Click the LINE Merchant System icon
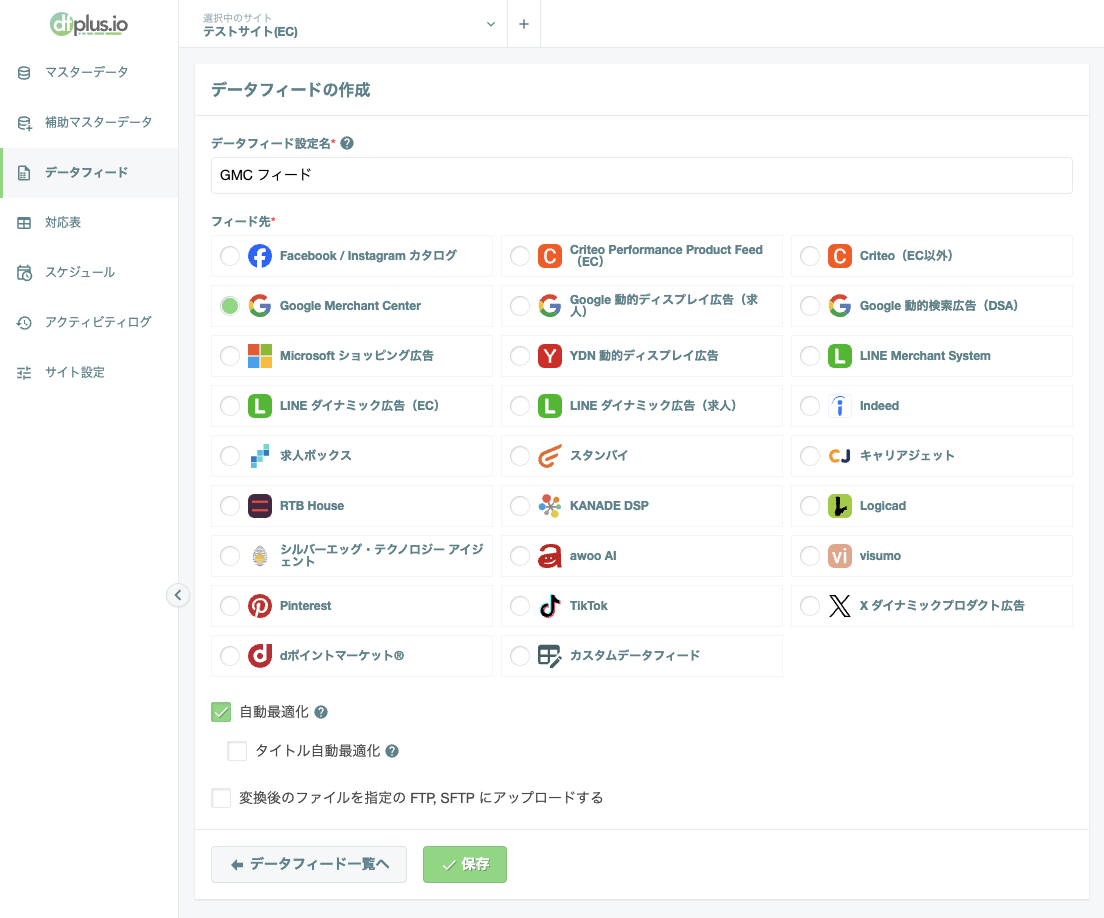Image resolution: width=1104 pixels, height=918 pixels. pos(839,356)
